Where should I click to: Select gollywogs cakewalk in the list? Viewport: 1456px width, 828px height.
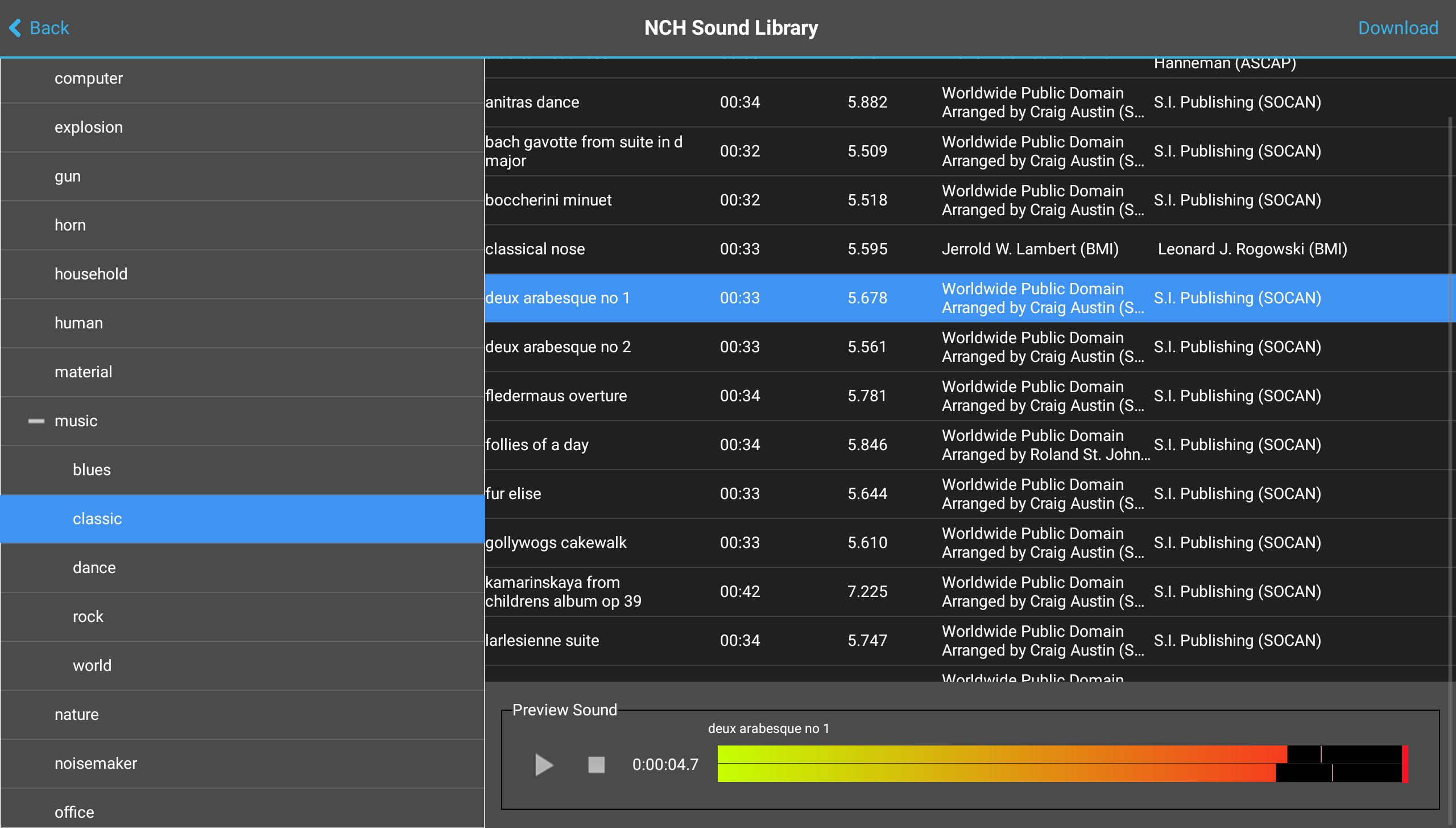(x=967, y=543)
